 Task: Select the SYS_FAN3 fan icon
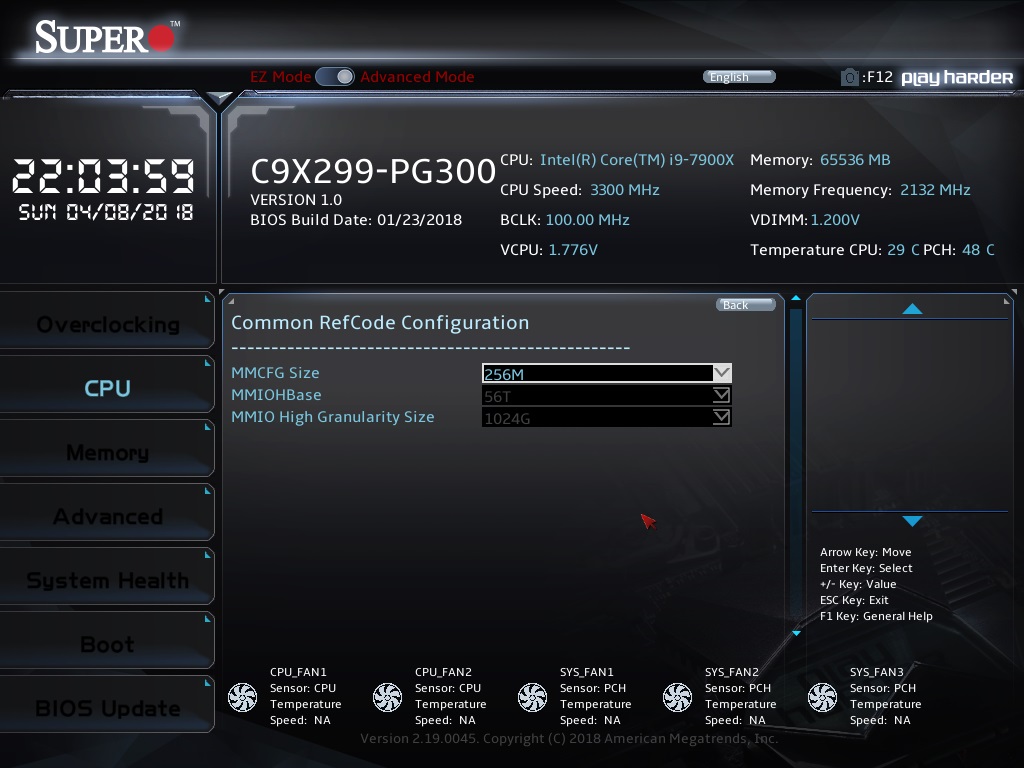pyautogui.click(x=822, y=697)
